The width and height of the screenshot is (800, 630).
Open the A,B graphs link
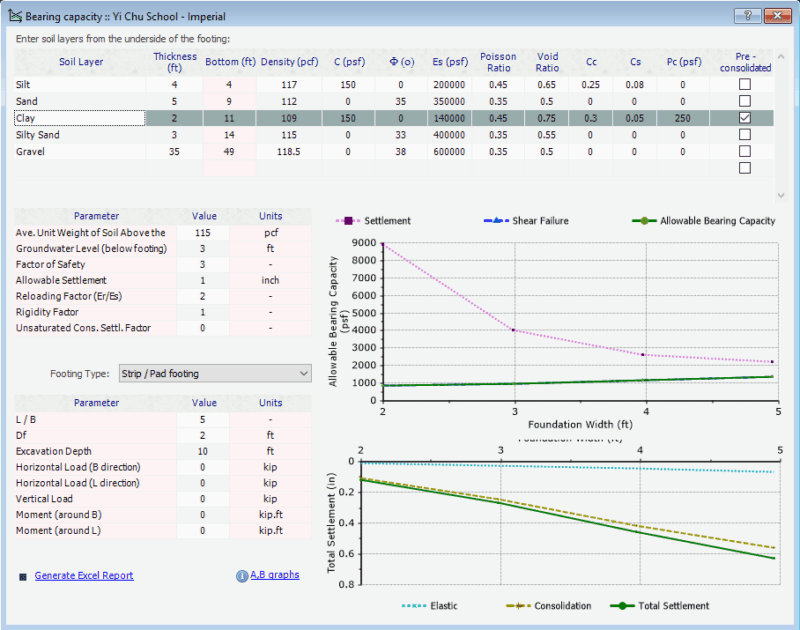click(x=274, y=575)
